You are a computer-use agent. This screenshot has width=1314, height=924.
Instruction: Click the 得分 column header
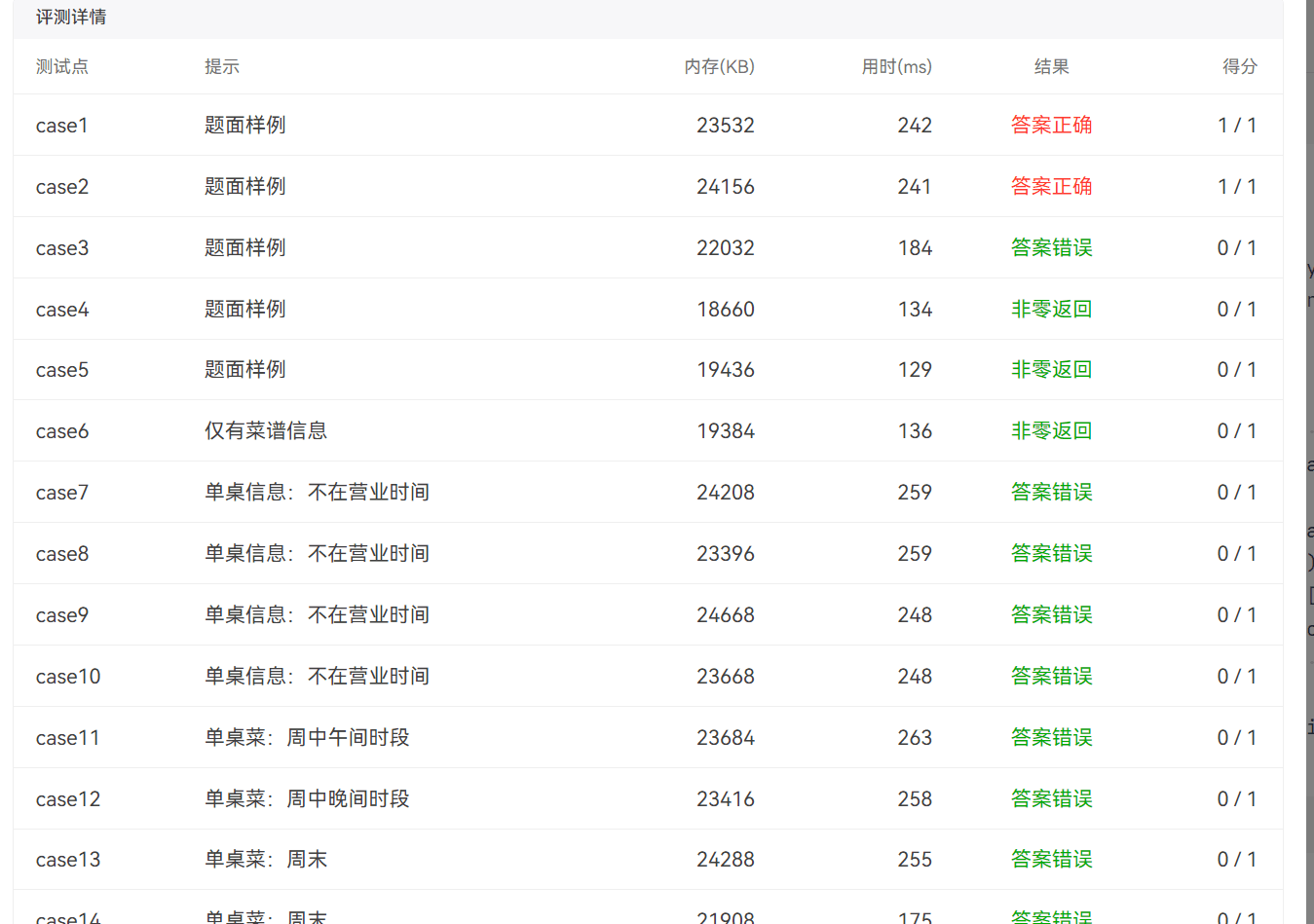[x=1239, y=66]
